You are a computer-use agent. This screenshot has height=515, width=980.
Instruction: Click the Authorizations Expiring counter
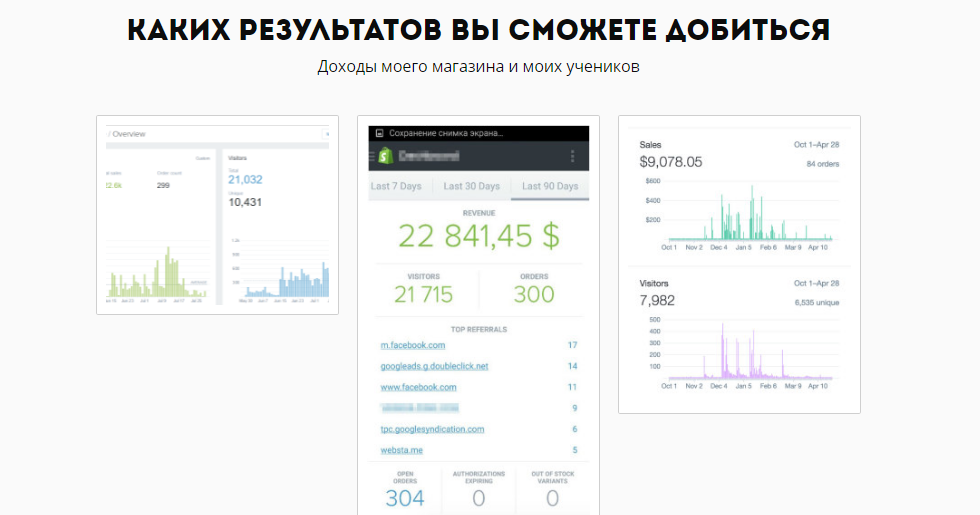[479, 489]
